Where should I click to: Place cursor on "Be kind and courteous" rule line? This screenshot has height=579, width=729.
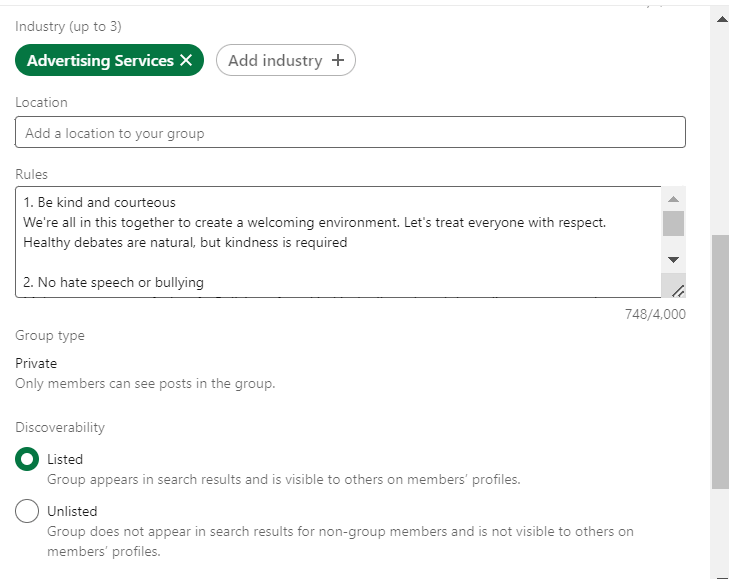(x=100, y=203)
